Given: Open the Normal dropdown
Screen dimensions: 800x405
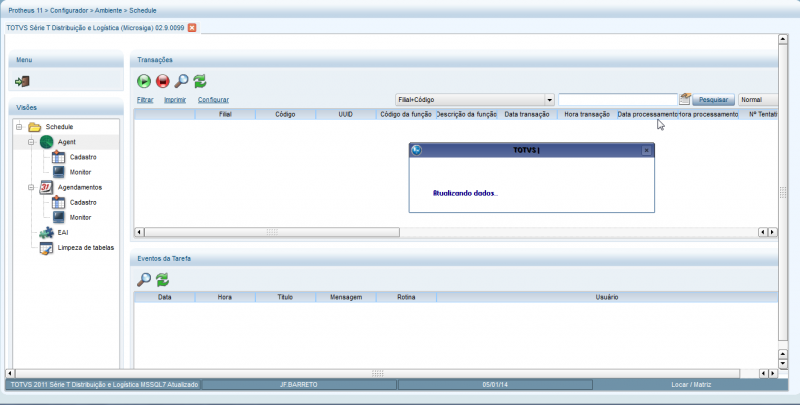Looking at the screenshot, I should point(758,99).
